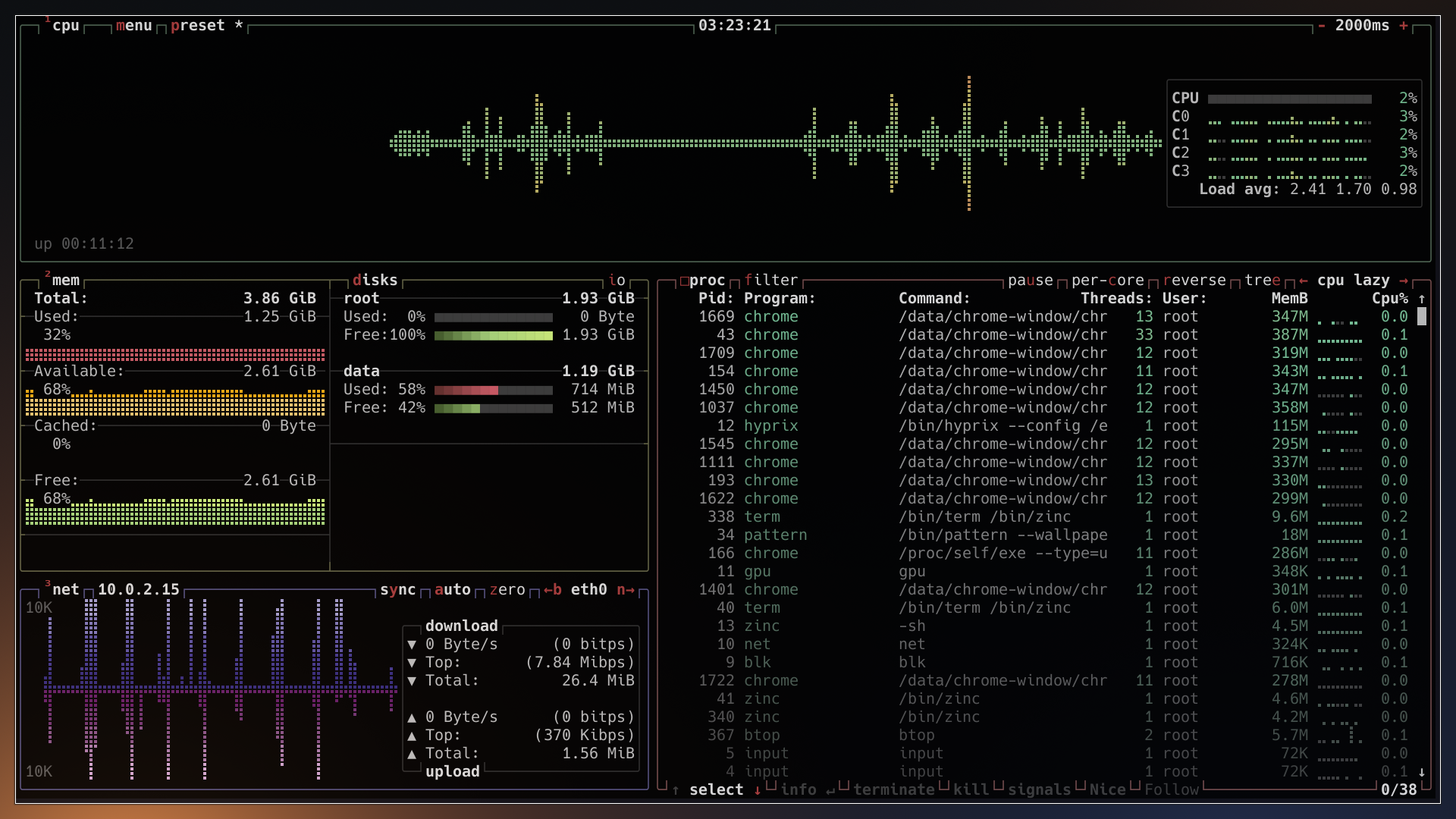Click the root disk used bar
The height and width of the screenshot is (819, 1456).
click(494, 317)
